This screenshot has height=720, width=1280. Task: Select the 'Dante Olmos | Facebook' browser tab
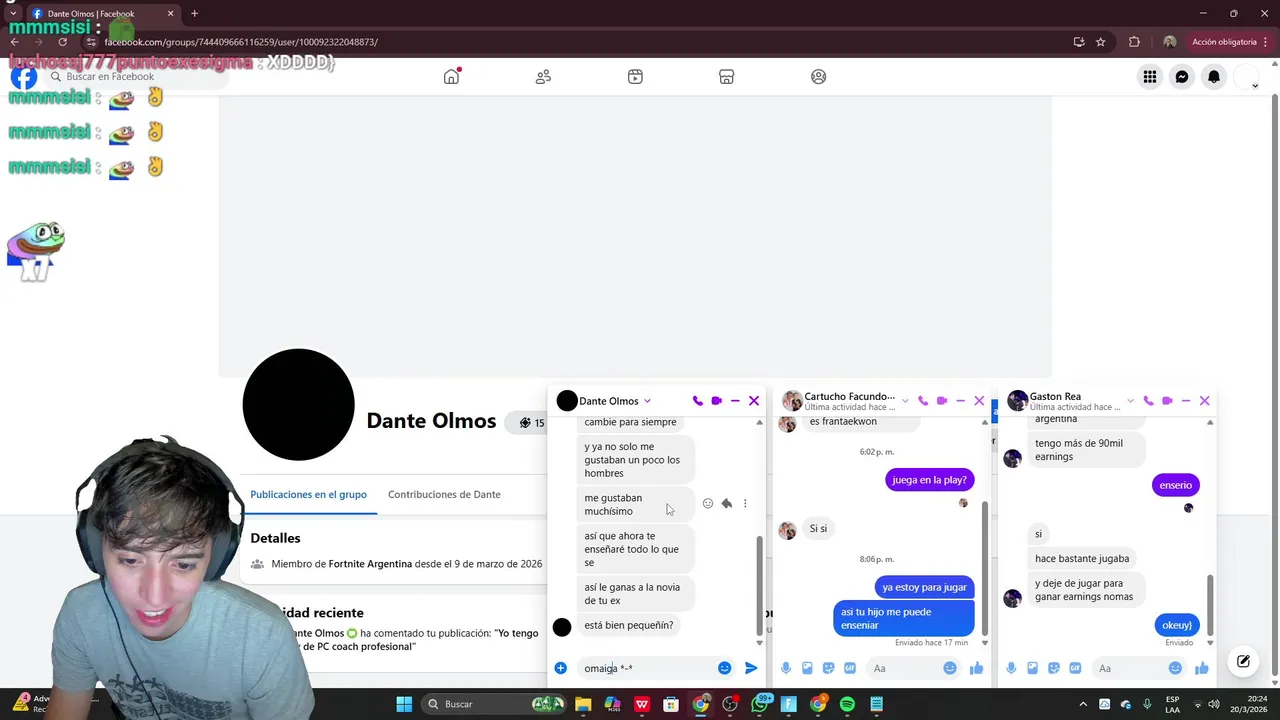pyautogui.click(x=102, y=14)
